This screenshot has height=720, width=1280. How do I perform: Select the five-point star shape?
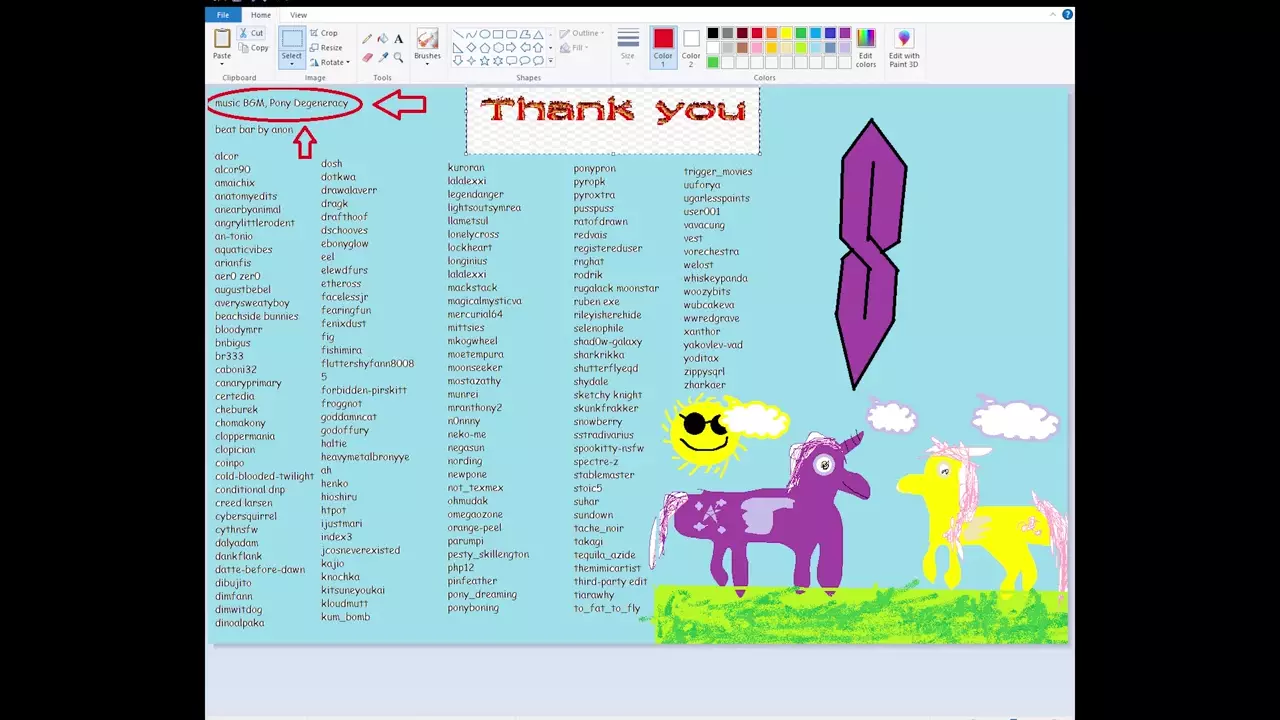(484, 61)
